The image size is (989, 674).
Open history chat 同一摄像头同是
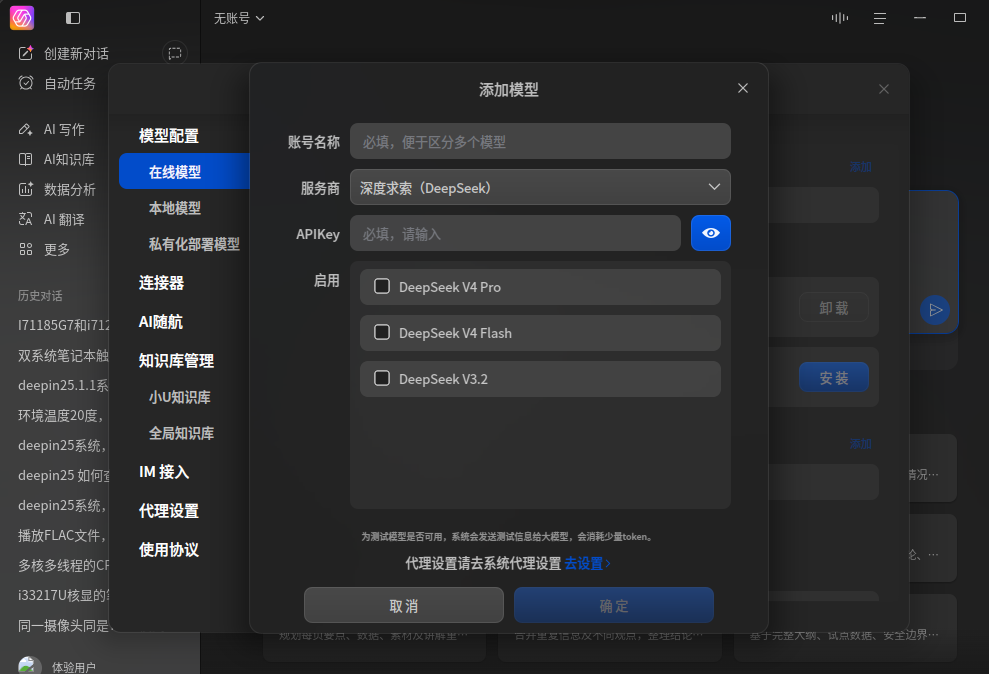[x=64, y=625]
